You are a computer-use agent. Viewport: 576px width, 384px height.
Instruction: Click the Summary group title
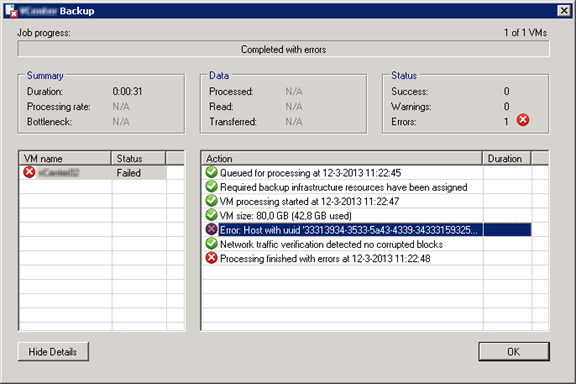[x=45, y=75]
